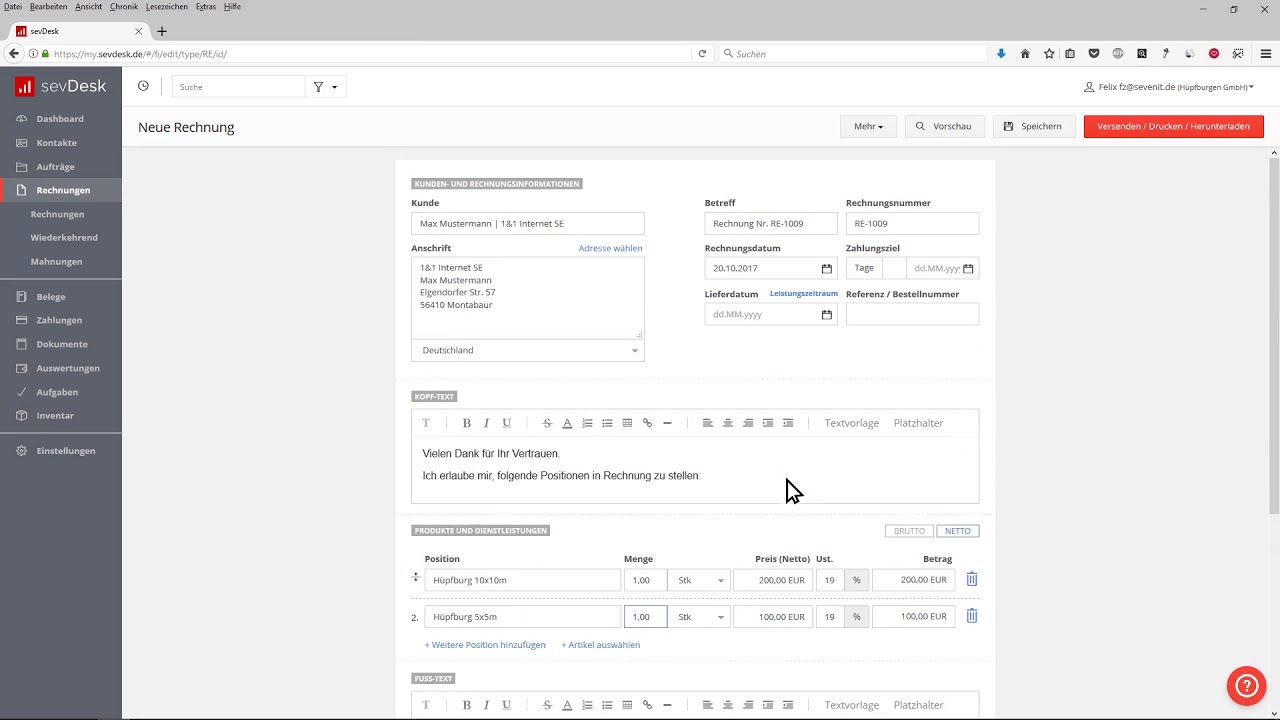
Task: Align Kopf-Text right
Action: (x=748, y=423)
